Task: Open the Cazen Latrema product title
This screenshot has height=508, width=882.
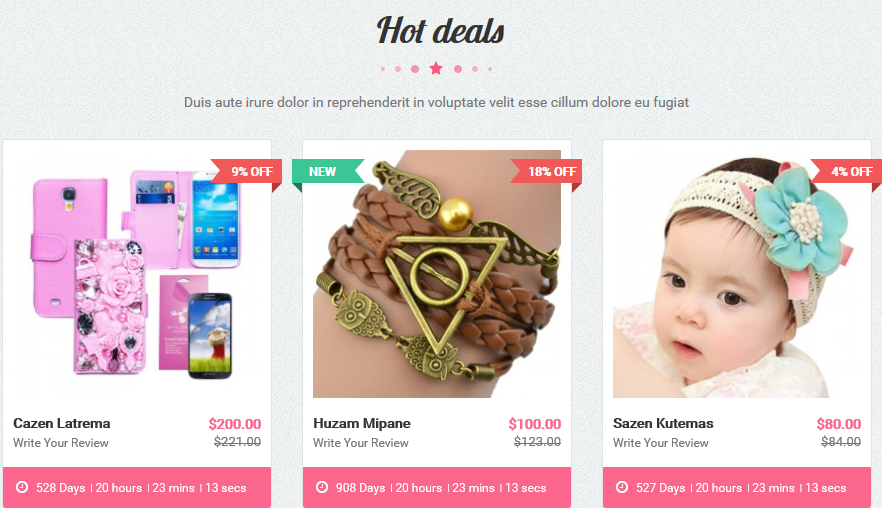Action: pyautogui.click(x=62, y=423)
